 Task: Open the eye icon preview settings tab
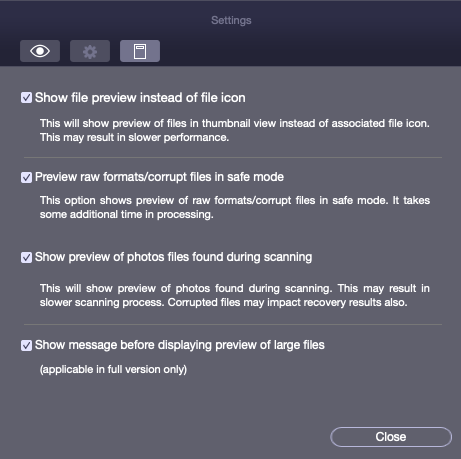(x=40, y=51)
